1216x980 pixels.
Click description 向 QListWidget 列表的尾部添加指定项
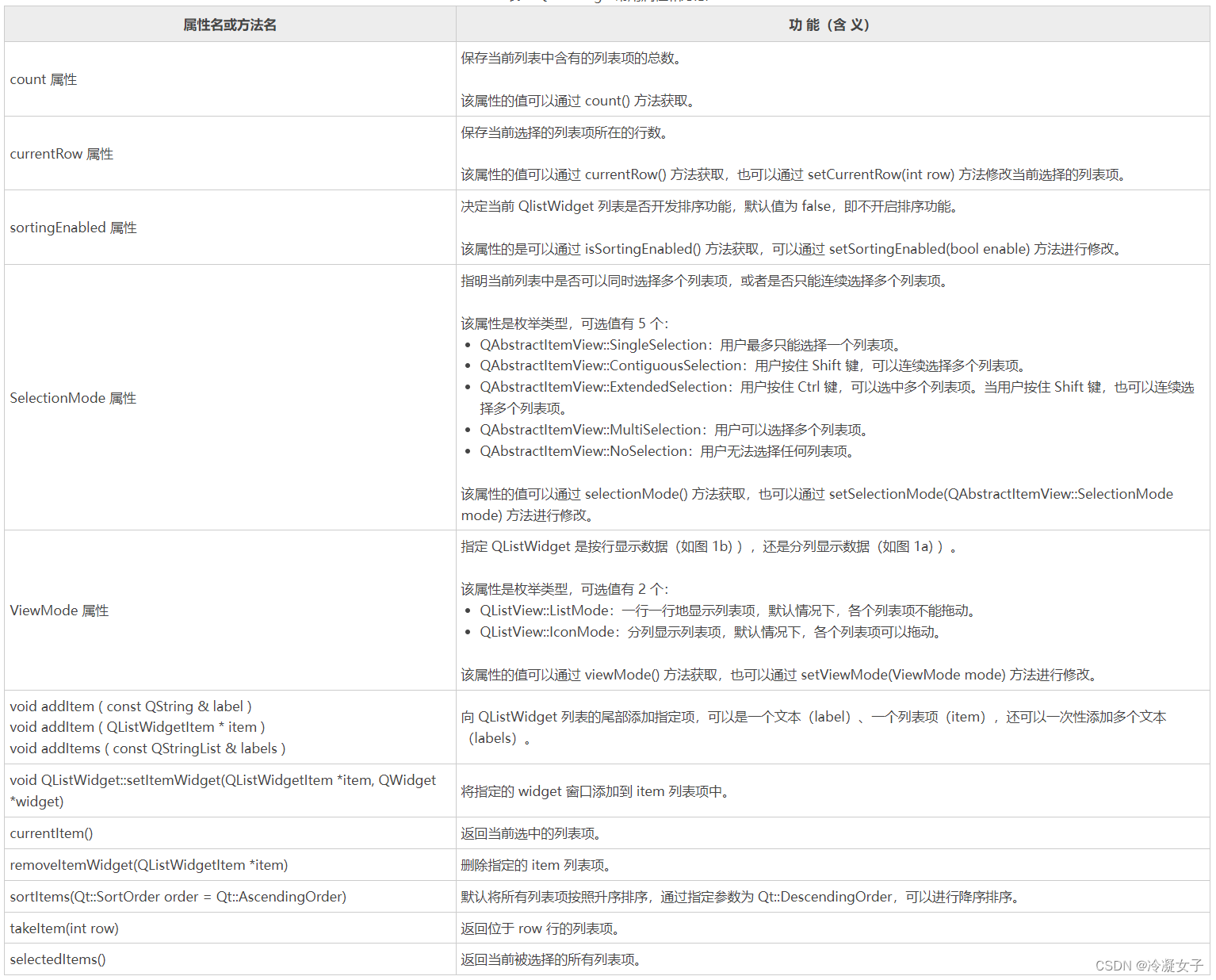click(x=814, y=727)
